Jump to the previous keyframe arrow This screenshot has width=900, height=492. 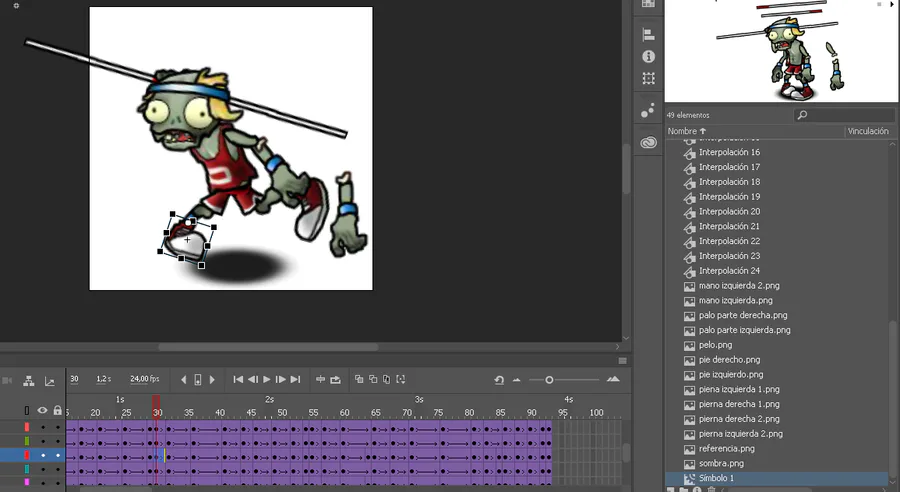[184, 379]
